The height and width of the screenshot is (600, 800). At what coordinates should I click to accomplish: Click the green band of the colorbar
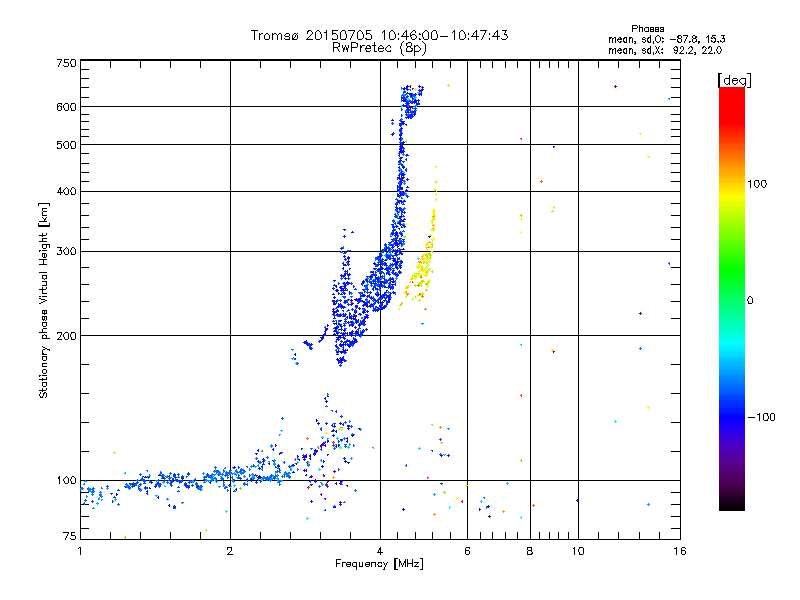(x=732, y=268)
